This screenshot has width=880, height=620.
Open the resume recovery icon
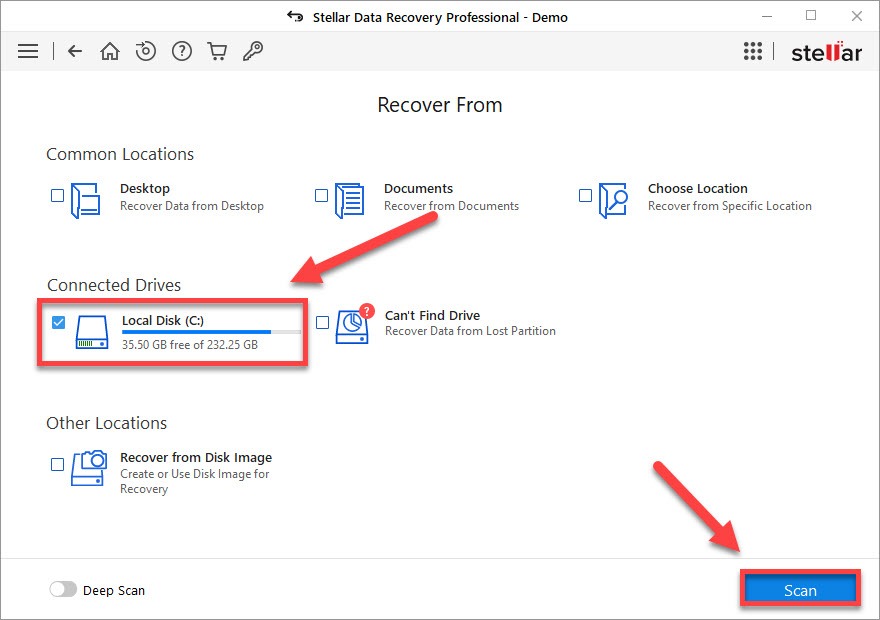pos(146,51)
